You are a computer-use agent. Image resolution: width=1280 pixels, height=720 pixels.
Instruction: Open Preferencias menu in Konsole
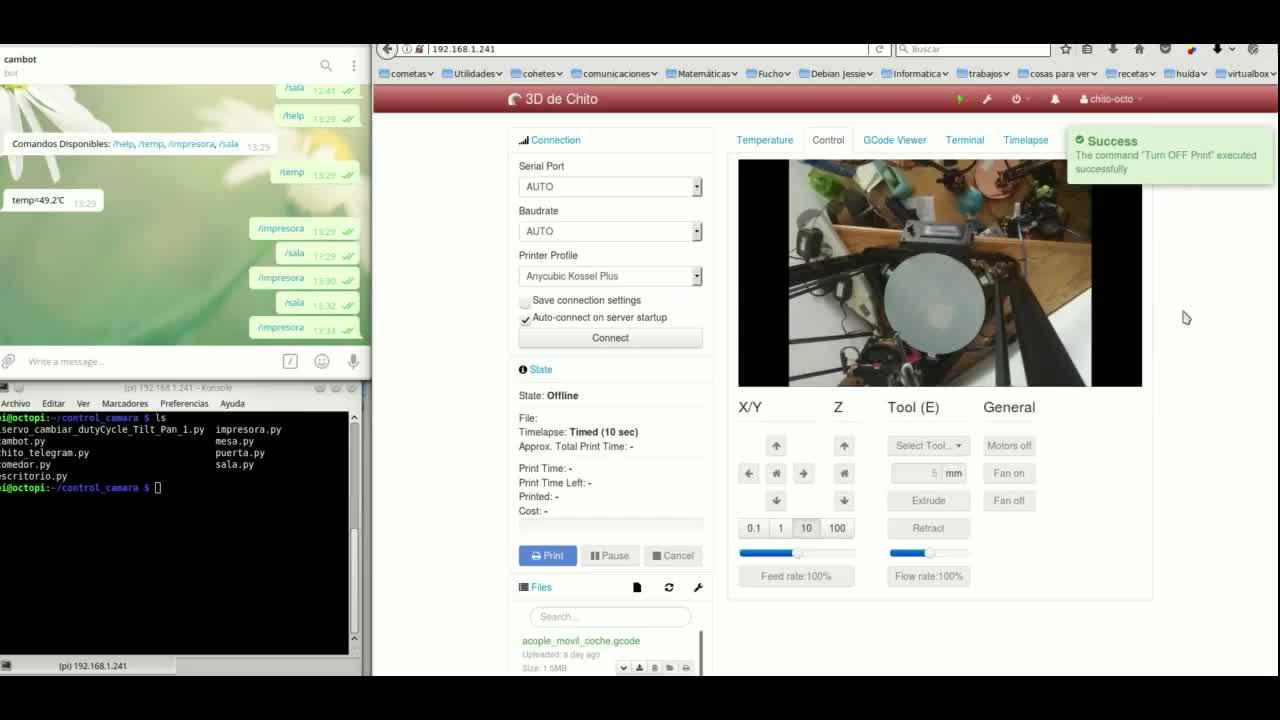[184, 404]
